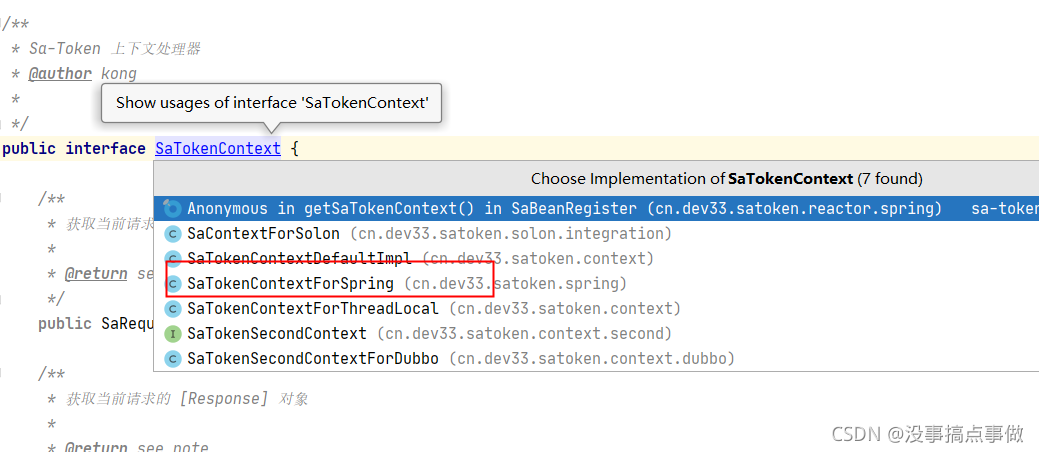Screen dimensions: 1039x452
Task: Click the Choose Implementation popup title bar
Action: [x=596, y=178]
